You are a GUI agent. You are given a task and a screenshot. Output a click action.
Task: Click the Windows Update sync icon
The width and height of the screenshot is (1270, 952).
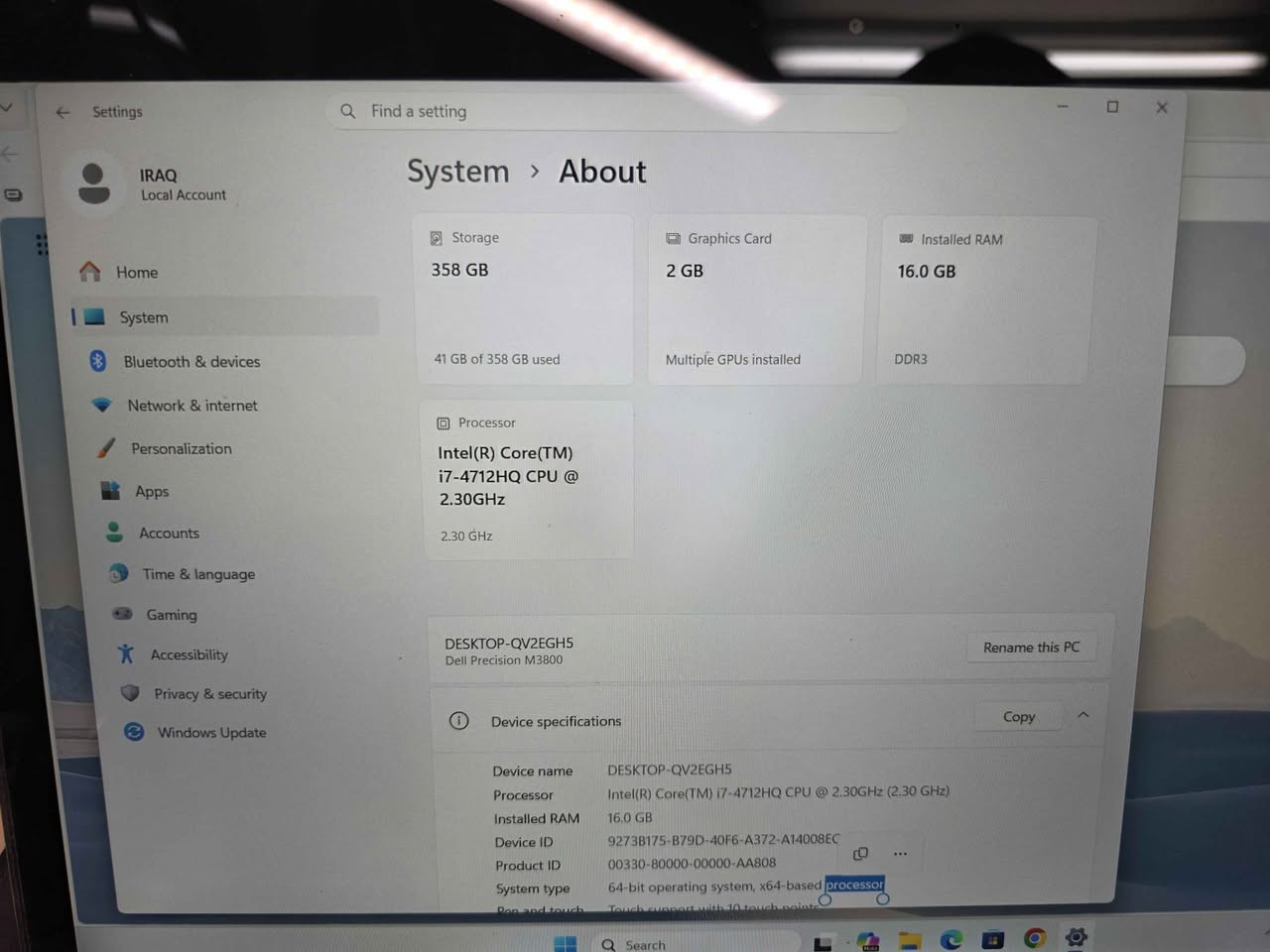coord(134,732)
